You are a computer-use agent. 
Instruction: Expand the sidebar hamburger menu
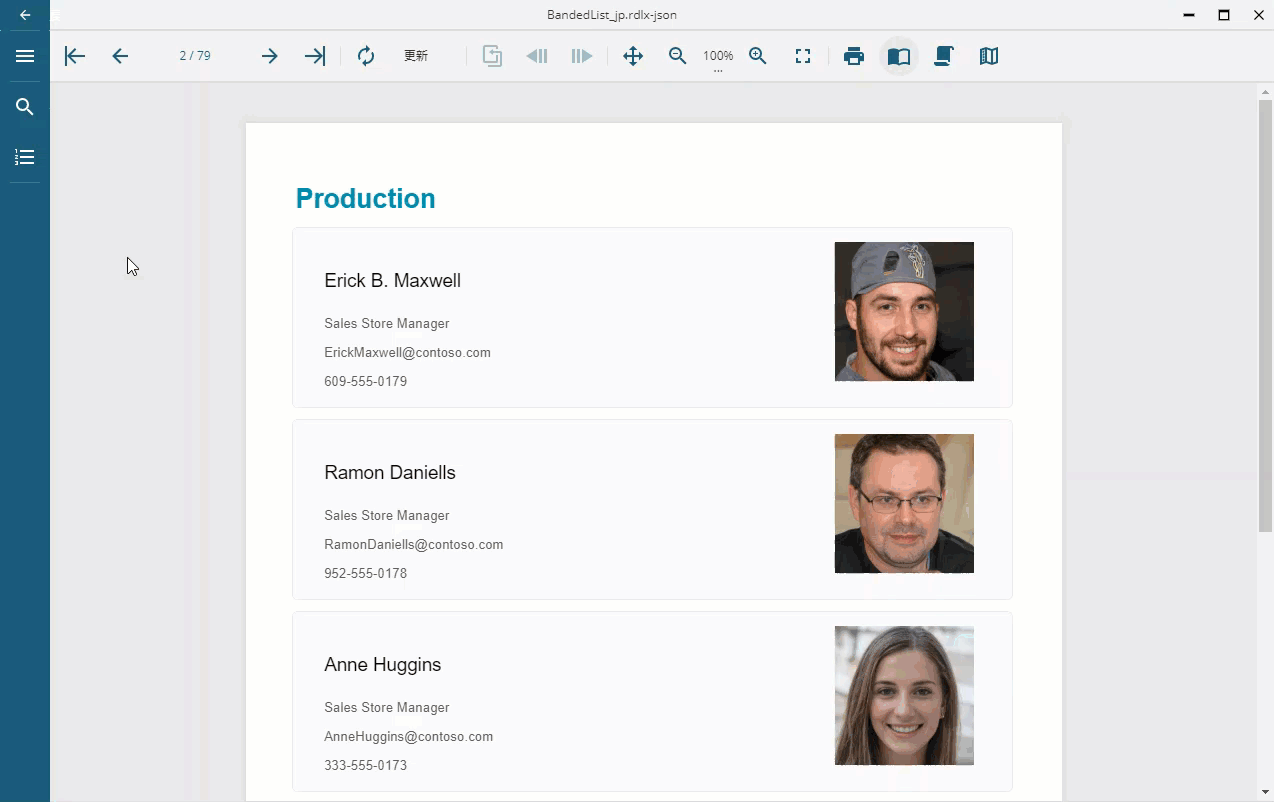click(x=25, y=56)
